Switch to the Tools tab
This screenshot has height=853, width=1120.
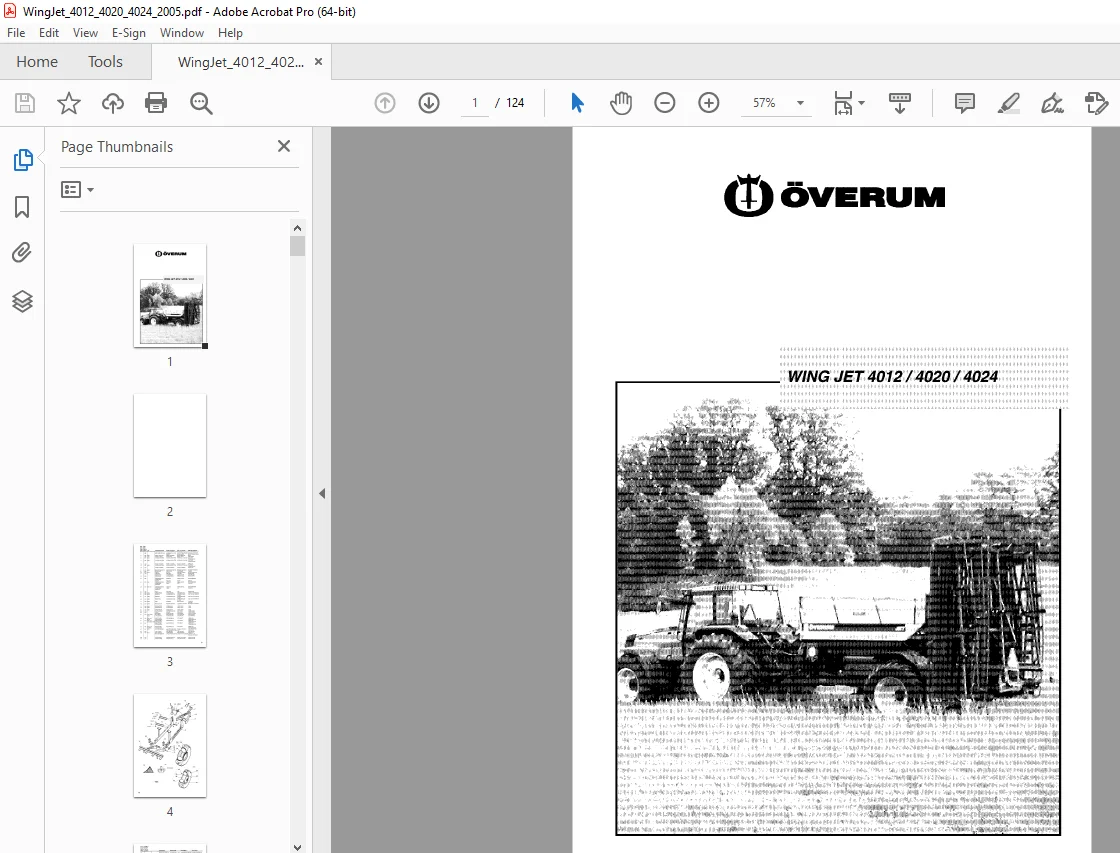tap(105, 62)
